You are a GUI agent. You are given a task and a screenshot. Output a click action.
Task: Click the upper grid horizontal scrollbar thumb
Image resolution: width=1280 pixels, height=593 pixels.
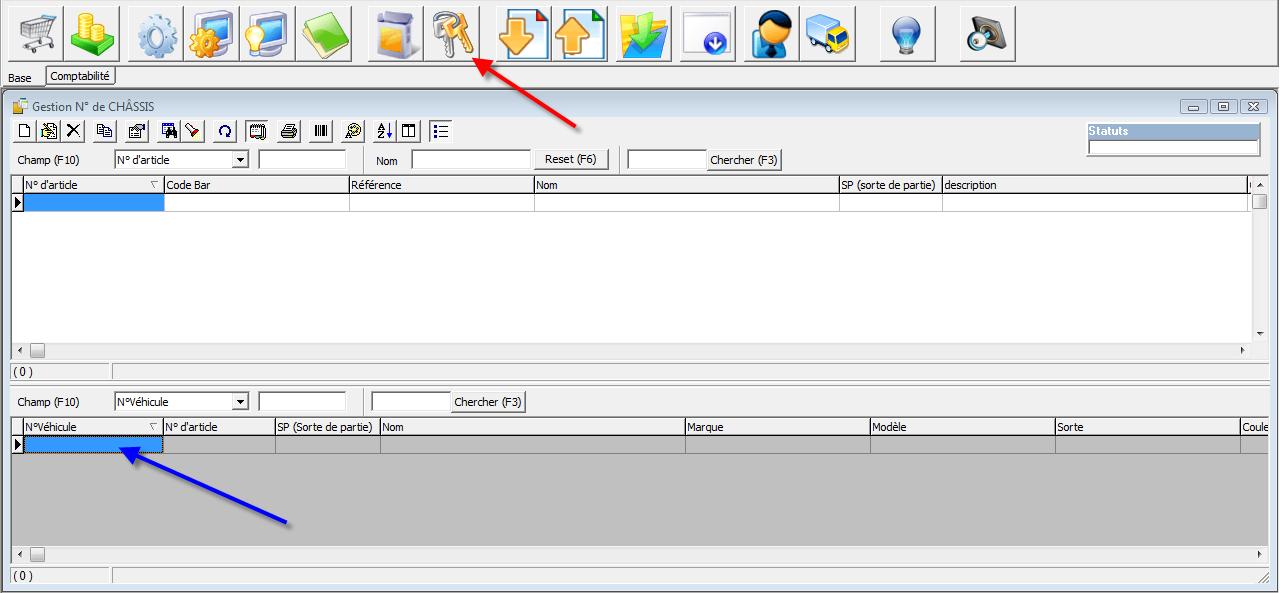coord(37,351)
